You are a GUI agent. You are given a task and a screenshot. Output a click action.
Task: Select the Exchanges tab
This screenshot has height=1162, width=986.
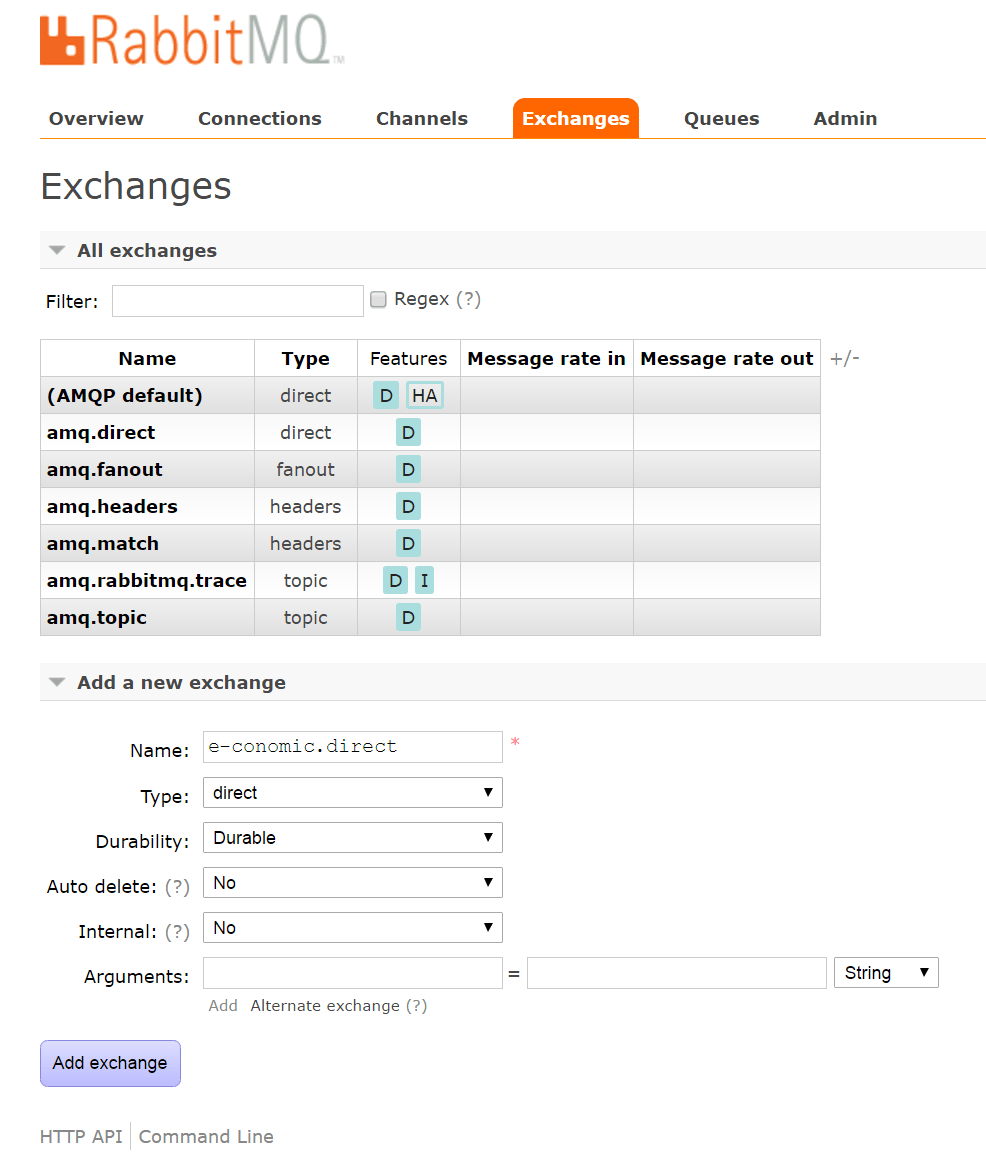[x=576, y=119]
